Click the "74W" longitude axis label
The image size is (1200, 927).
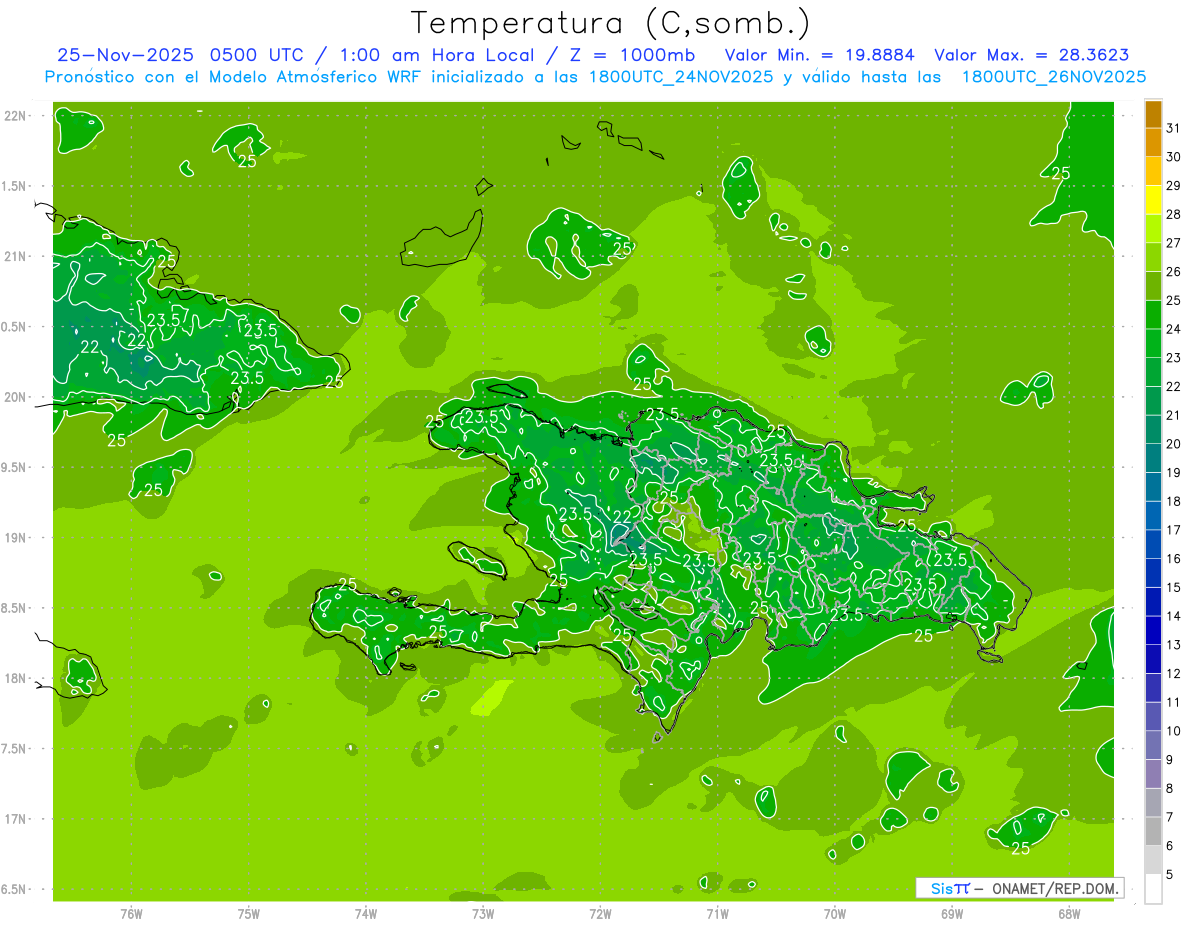pos(366,914)
